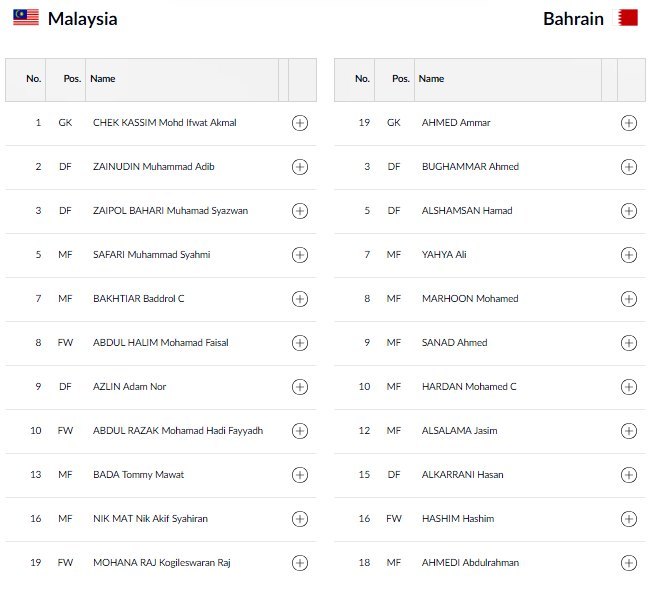Click the Bahrain team name heading

tap(573, 19)
